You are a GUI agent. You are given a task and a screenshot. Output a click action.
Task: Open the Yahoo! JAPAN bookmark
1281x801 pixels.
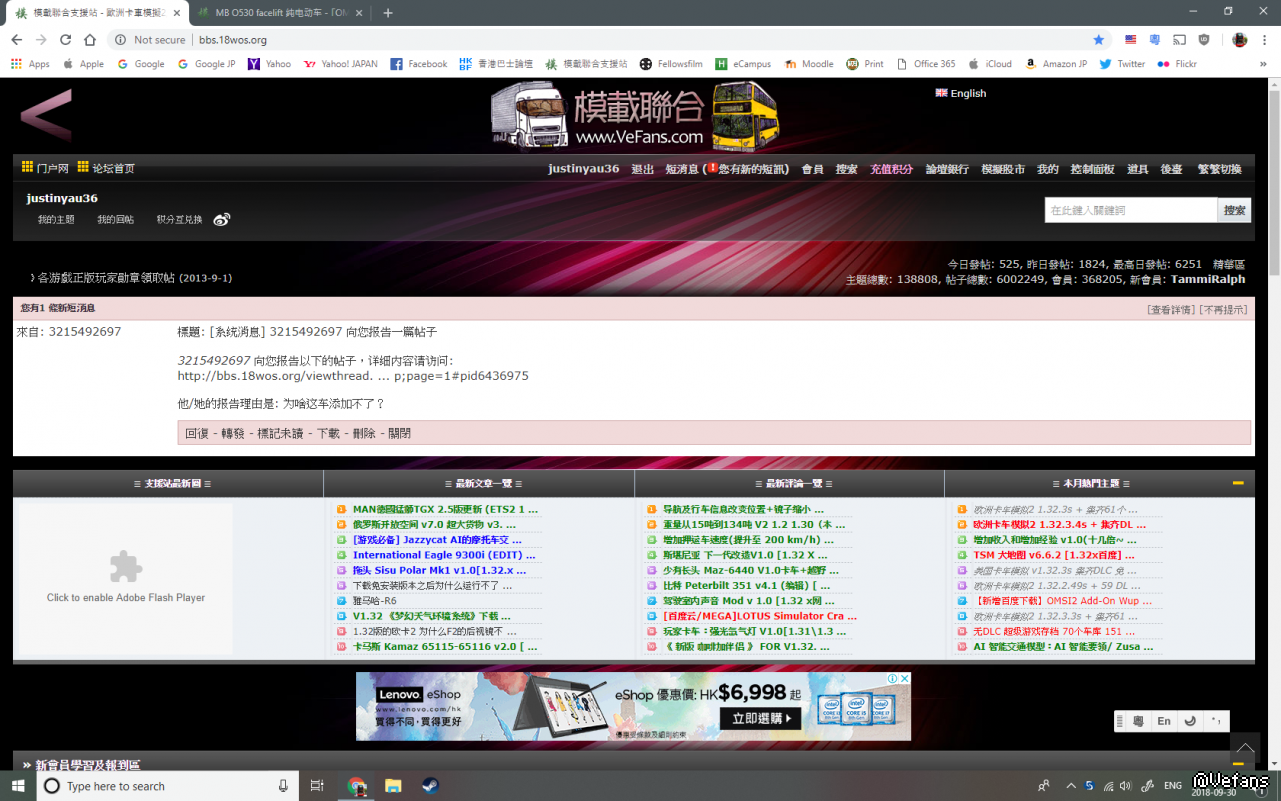point(341,64)
